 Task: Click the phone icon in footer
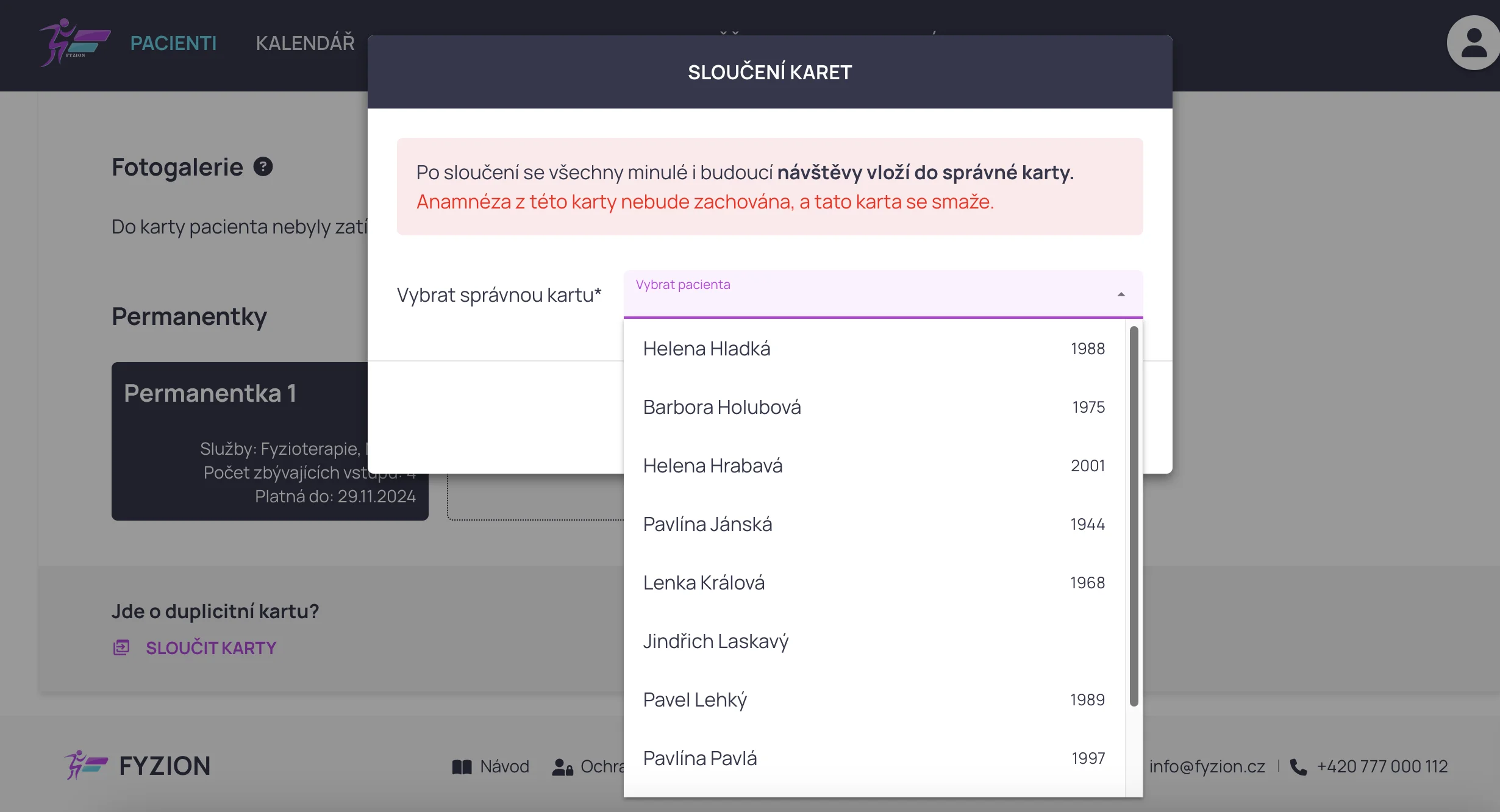pos(1298,767)
